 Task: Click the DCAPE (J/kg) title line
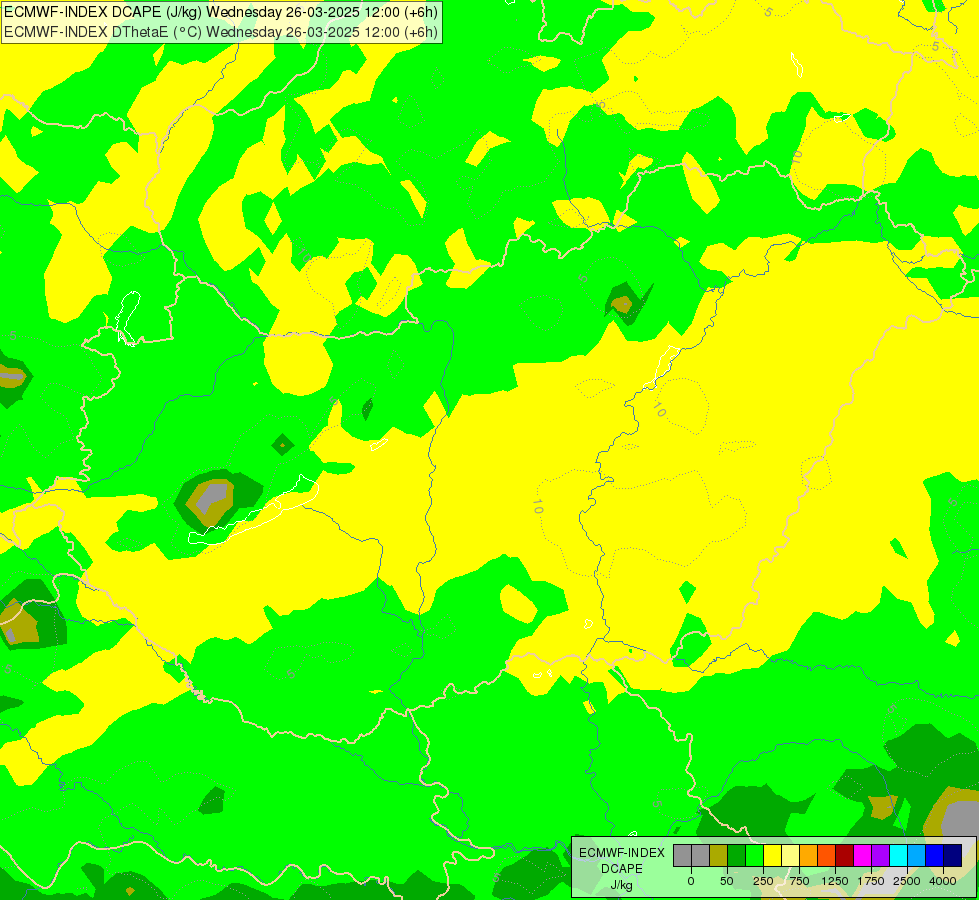coord(222,12)
